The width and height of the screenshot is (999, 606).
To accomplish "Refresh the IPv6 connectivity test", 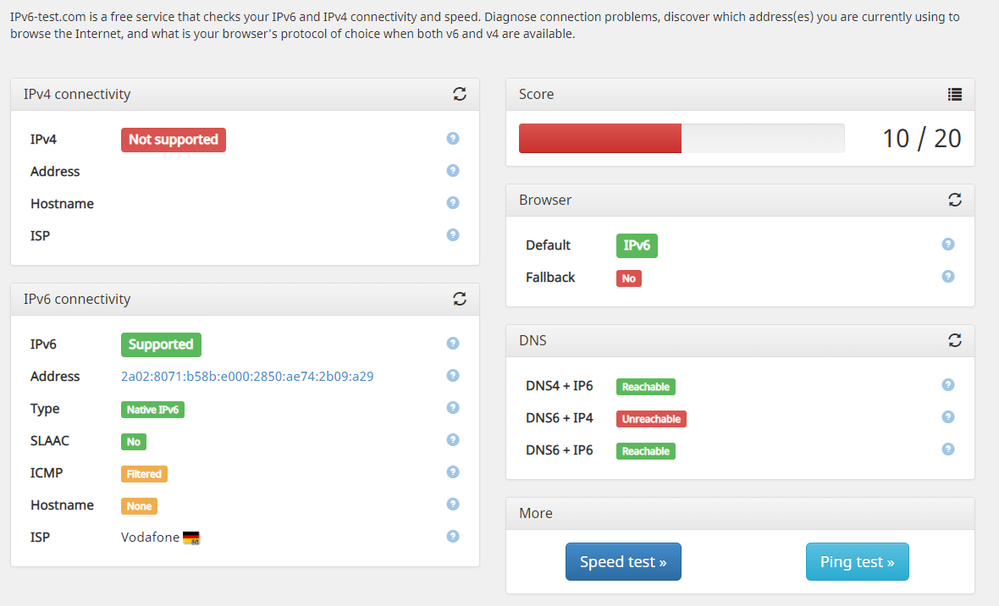I will (x=460, y=299).
